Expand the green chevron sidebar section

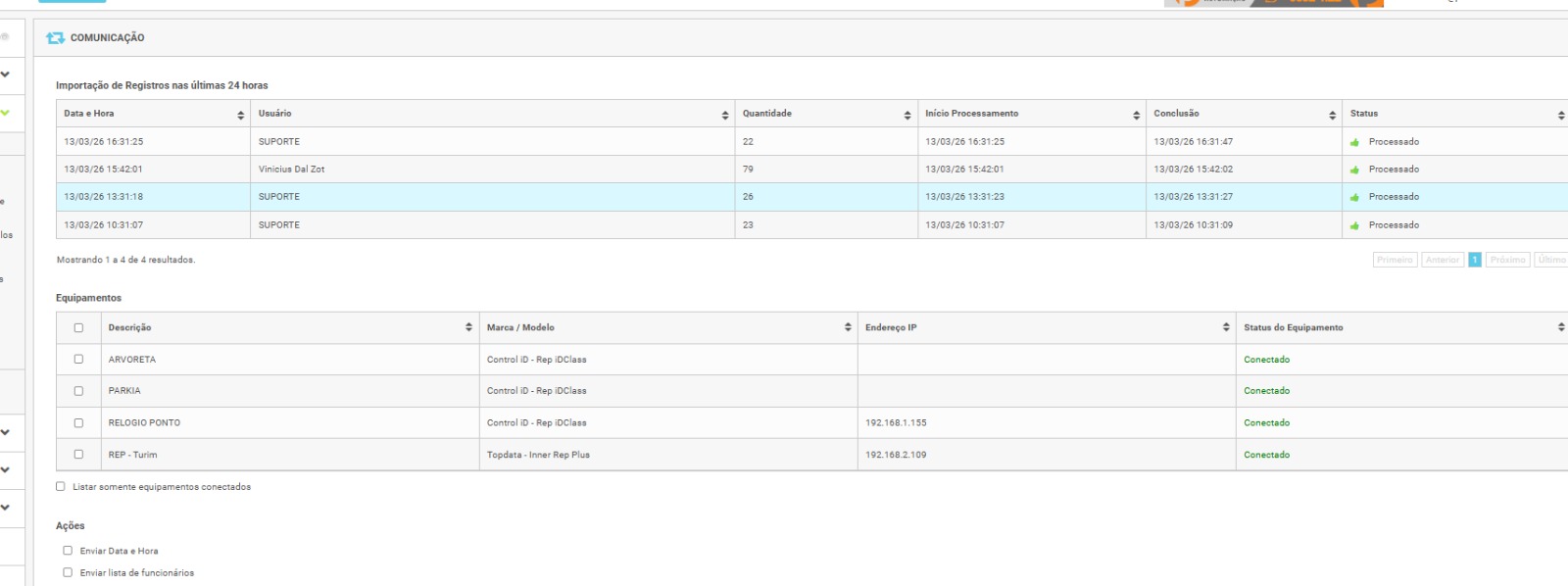point(6,113)
